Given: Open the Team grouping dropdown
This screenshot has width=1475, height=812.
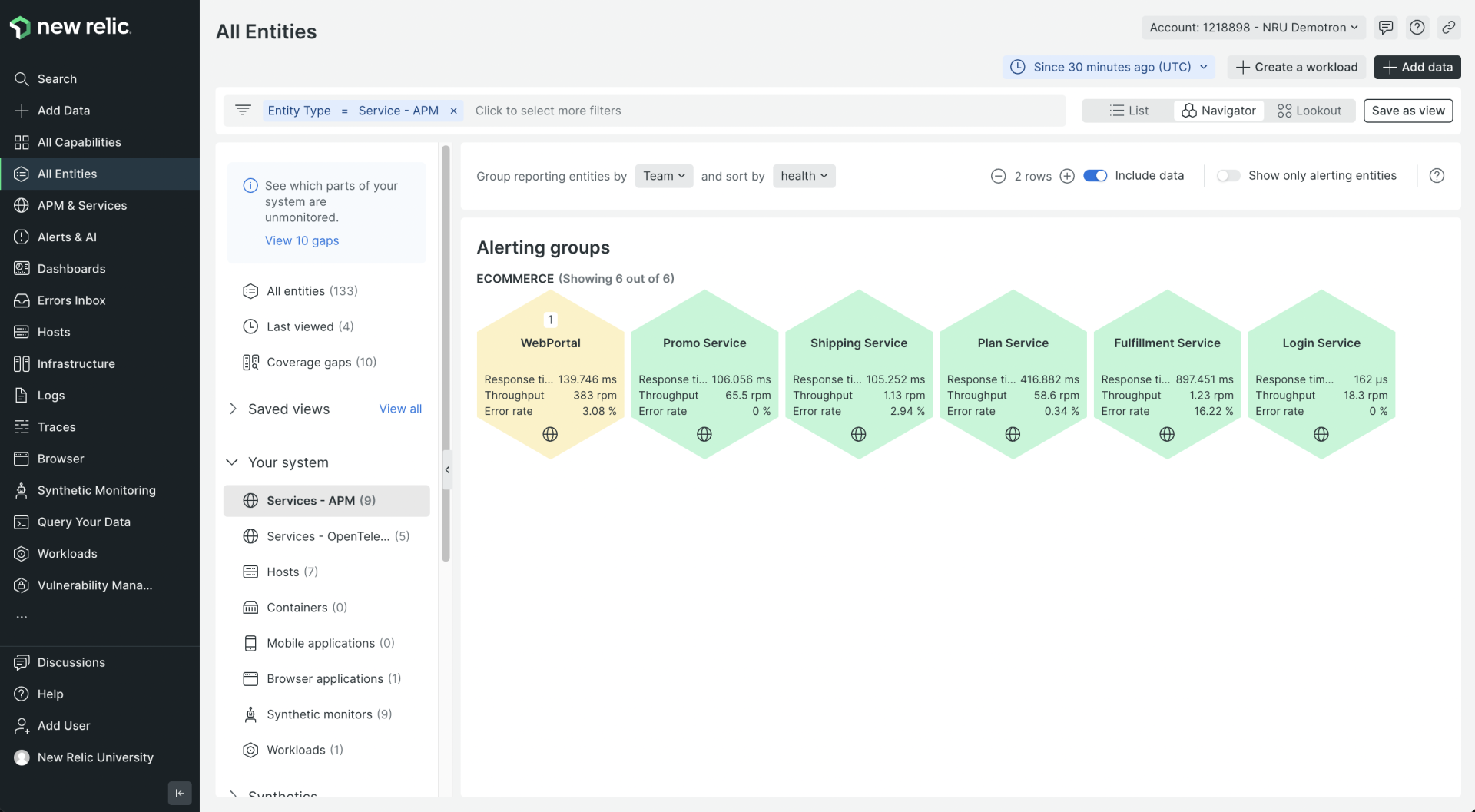Looking at the screenshot, I should [664, 176].
